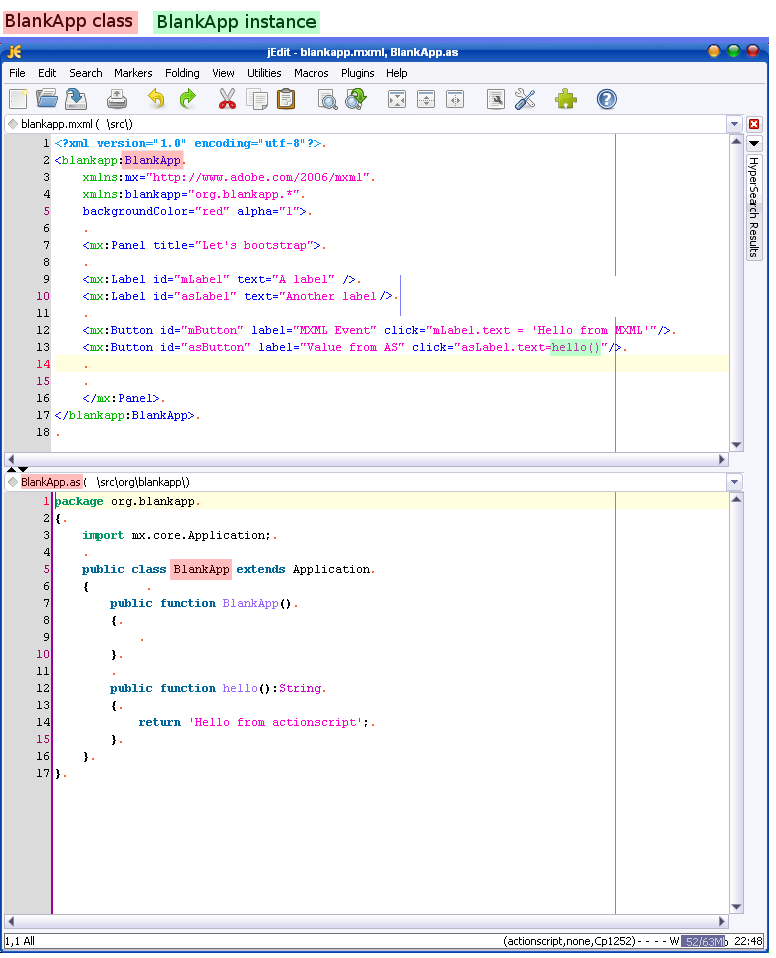Open buffer options icon
Screen dimensions: 776x958
(496, 99)
